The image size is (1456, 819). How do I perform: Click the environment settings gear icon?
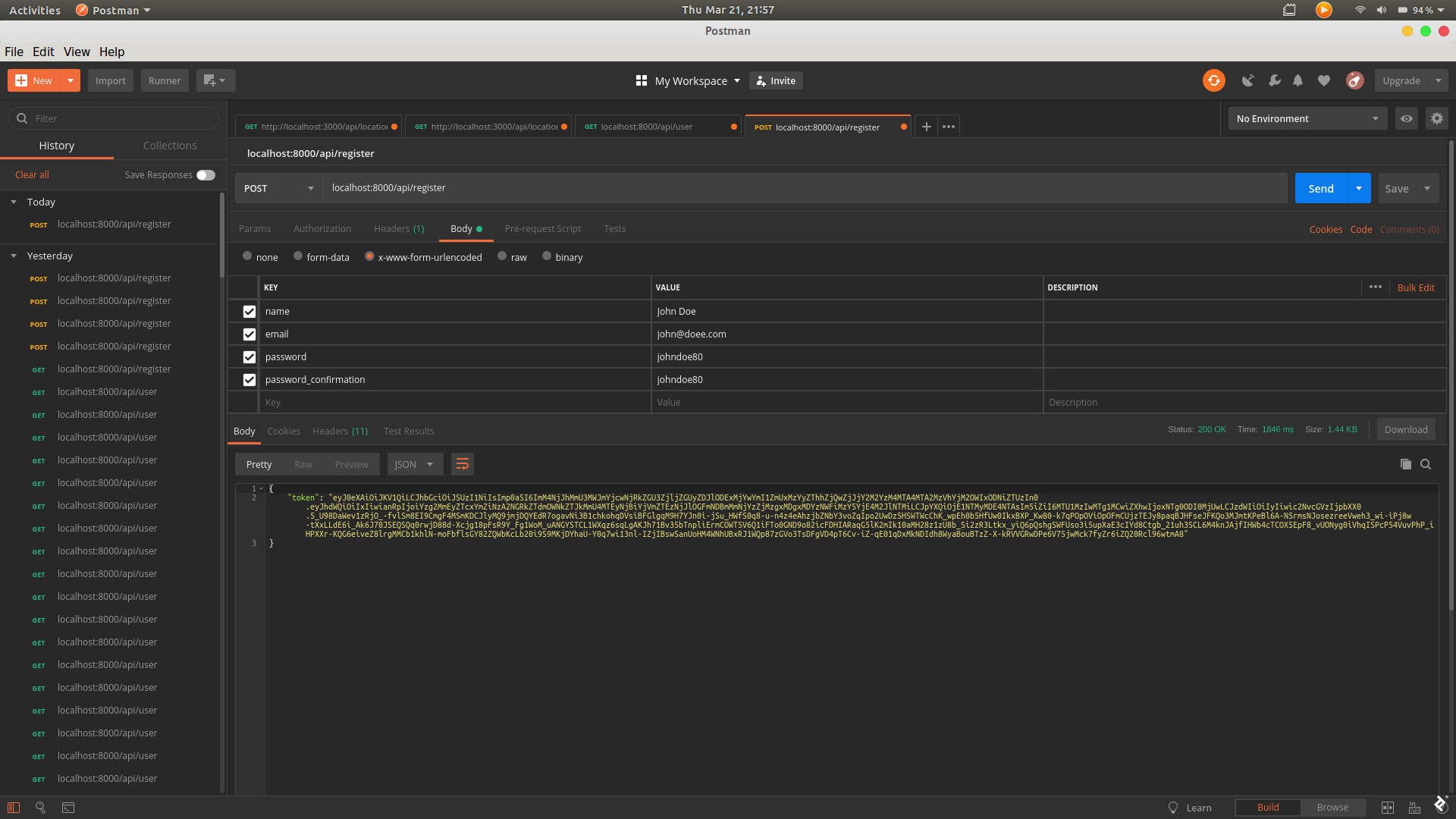click(1437, 118)
